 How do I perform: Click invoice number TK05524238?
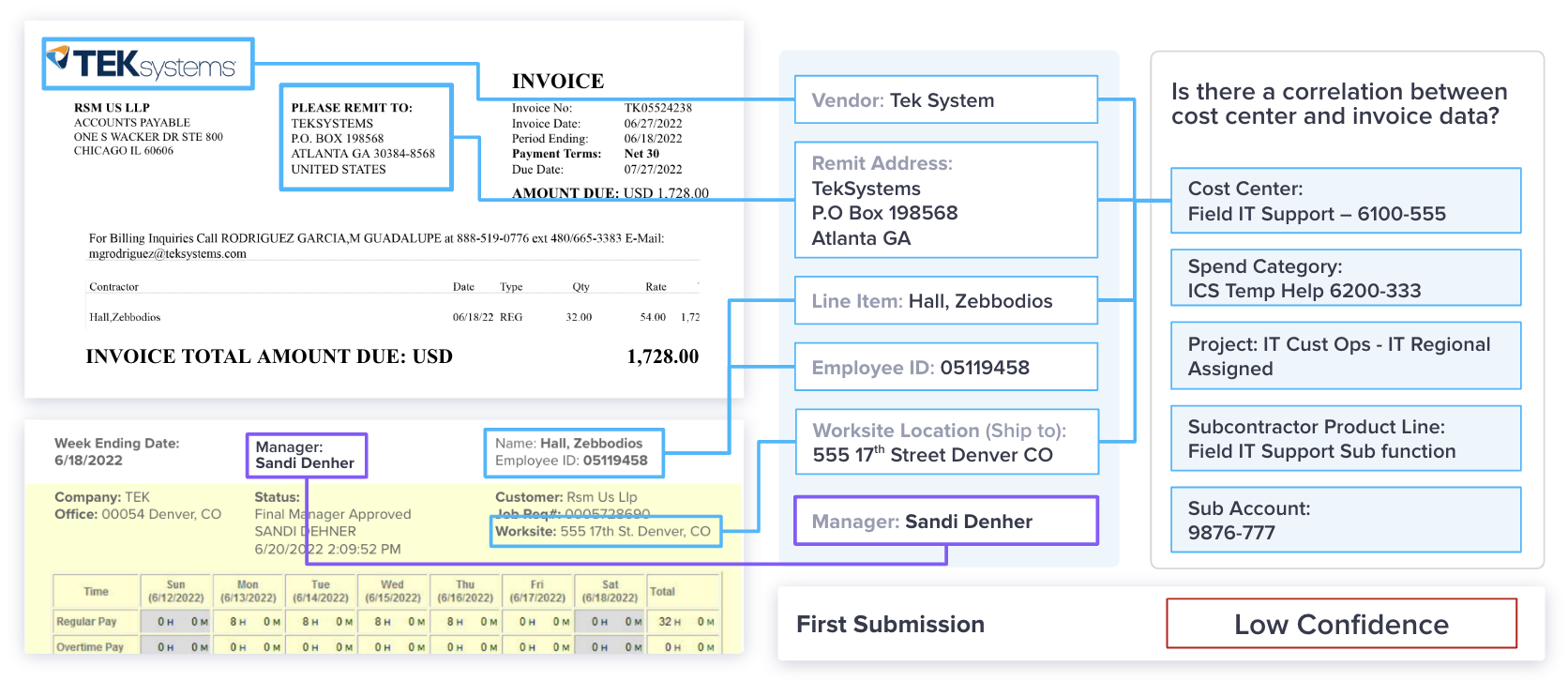click(x=658, y=108)
